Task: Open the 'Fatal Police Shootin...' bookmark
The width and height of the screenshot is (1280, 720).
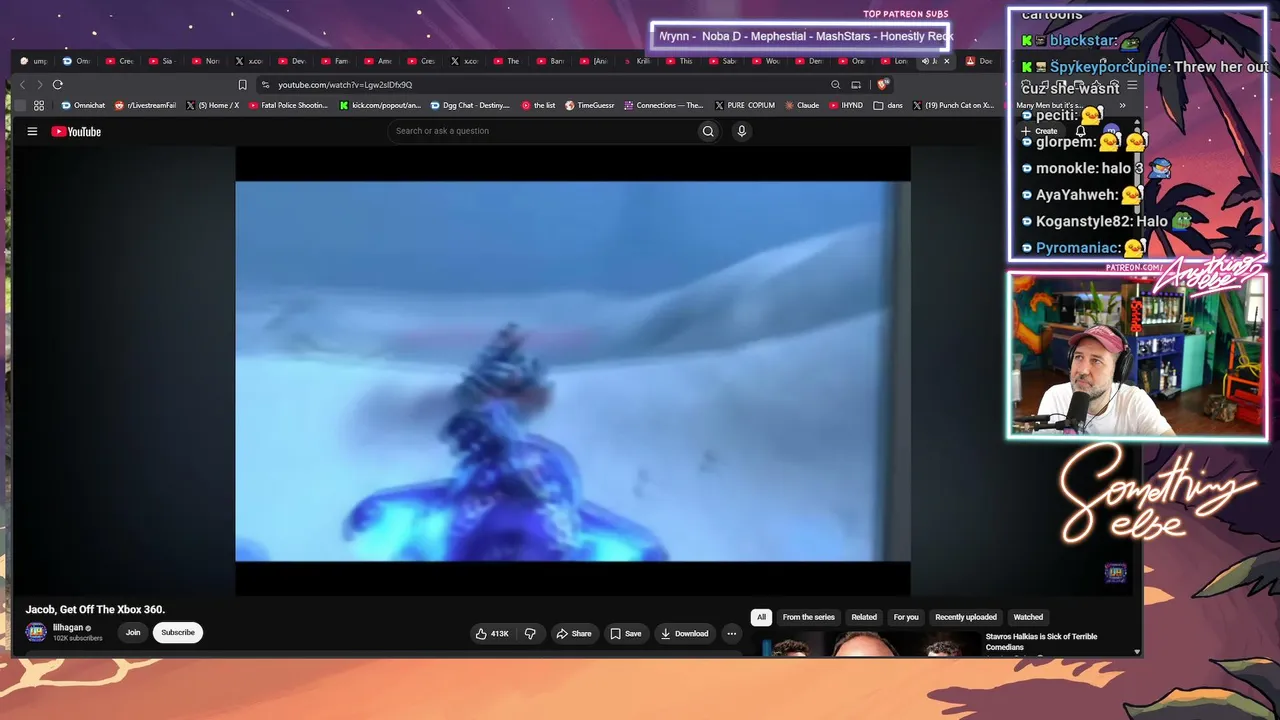Action: [288, 105]
